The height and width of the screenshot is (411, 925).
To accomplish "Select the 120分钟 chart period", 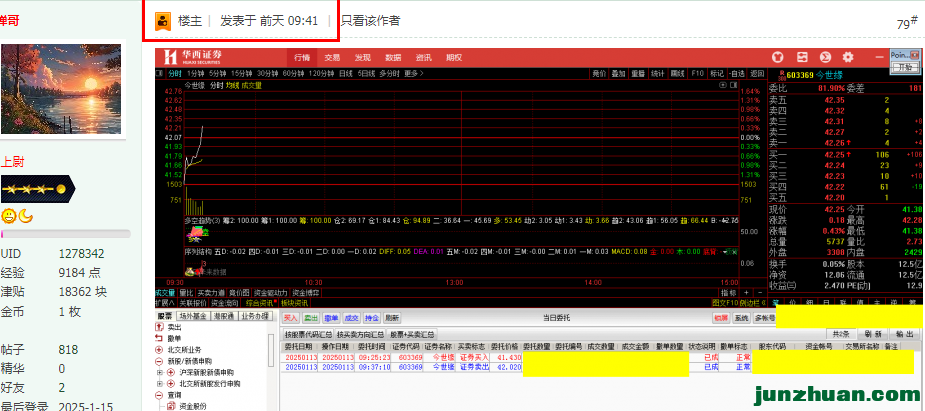I will point(322,74).
